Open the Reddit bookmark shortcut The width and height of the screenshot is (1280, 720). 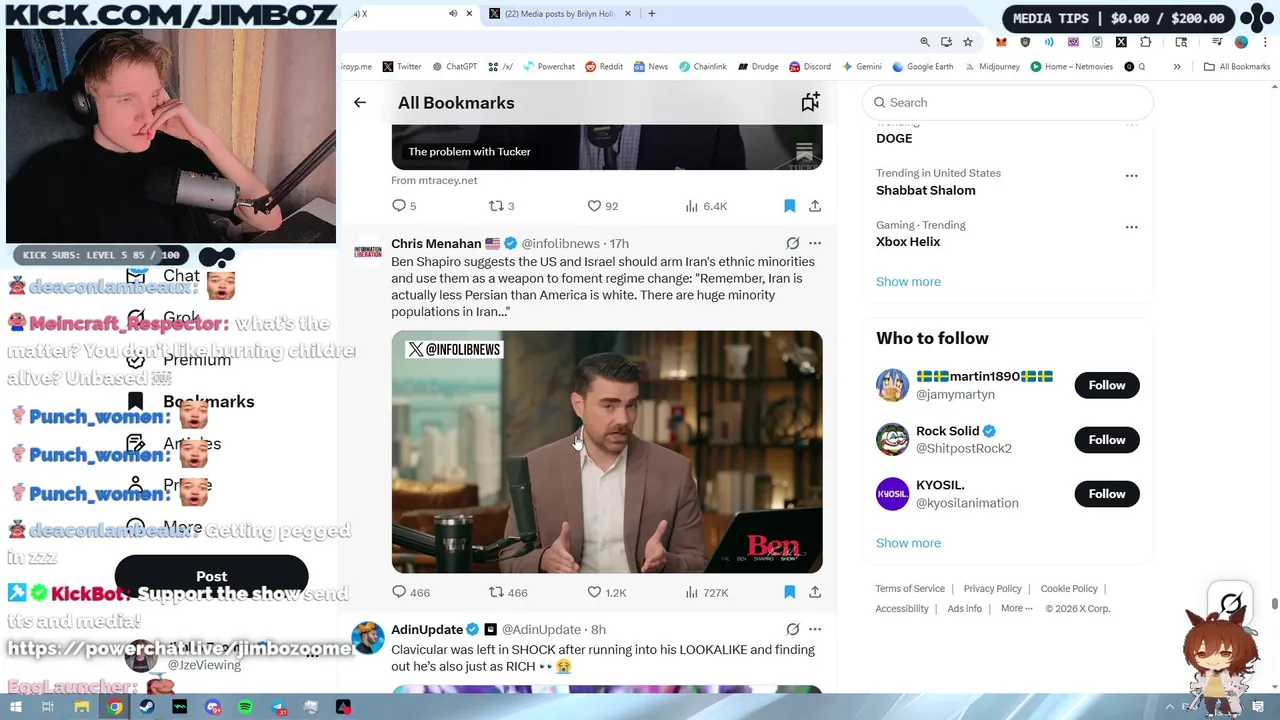pyautogui.click(x=604, y=67)
